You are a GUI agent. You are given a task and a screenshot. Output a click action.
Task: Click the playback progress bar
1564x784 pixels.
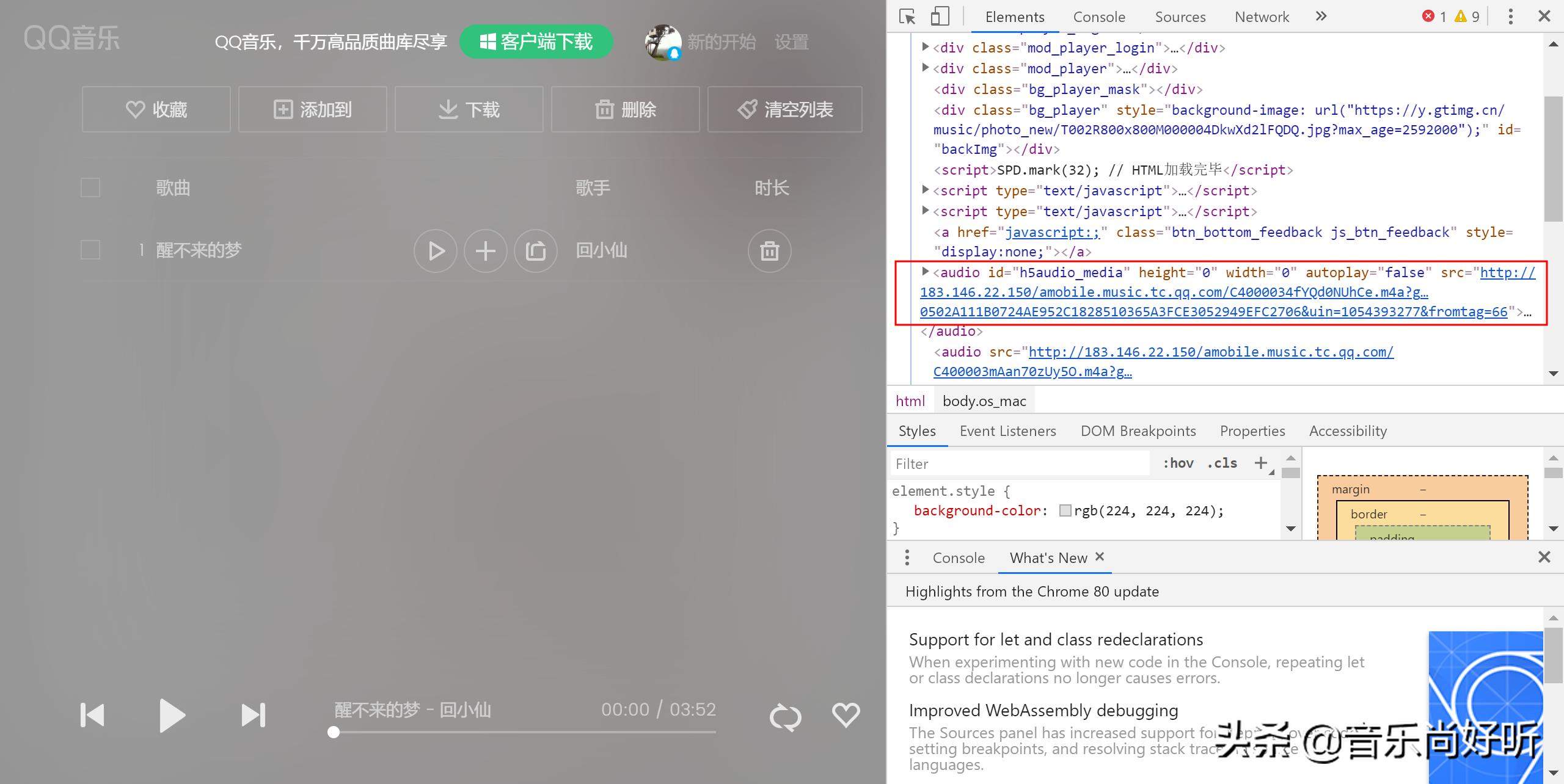(x=522, y=732)
